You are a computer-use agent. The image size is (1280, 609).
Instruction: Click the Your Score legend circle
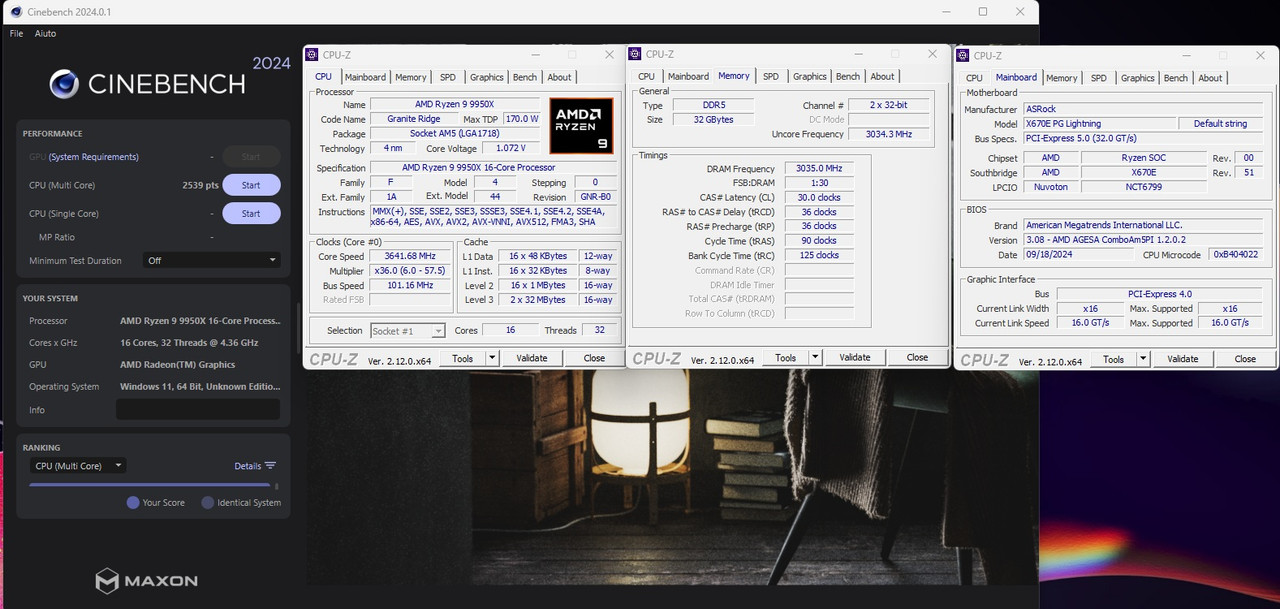click(x=133, y=503)
